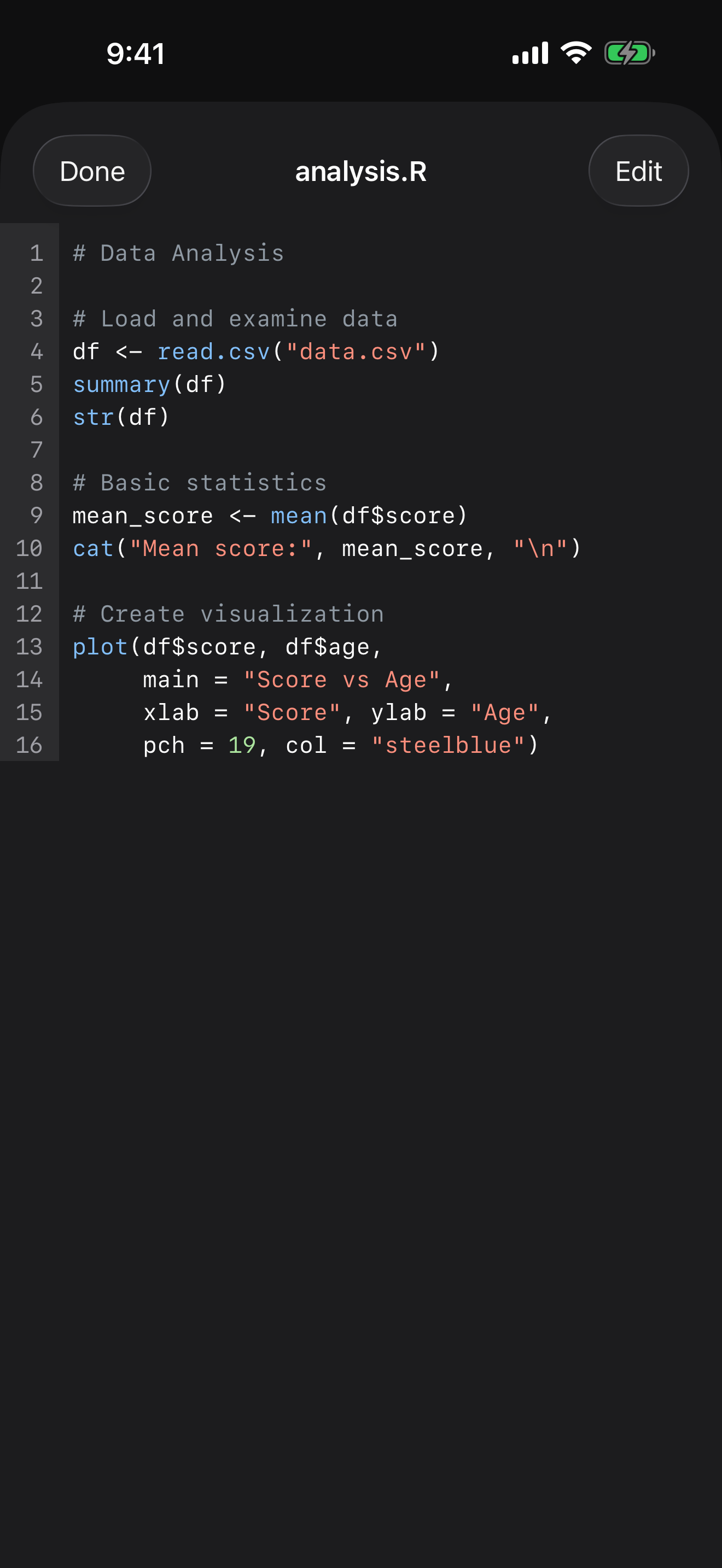Open the Edit mode
722x1568 pixels.
click(x=638, y=171)
